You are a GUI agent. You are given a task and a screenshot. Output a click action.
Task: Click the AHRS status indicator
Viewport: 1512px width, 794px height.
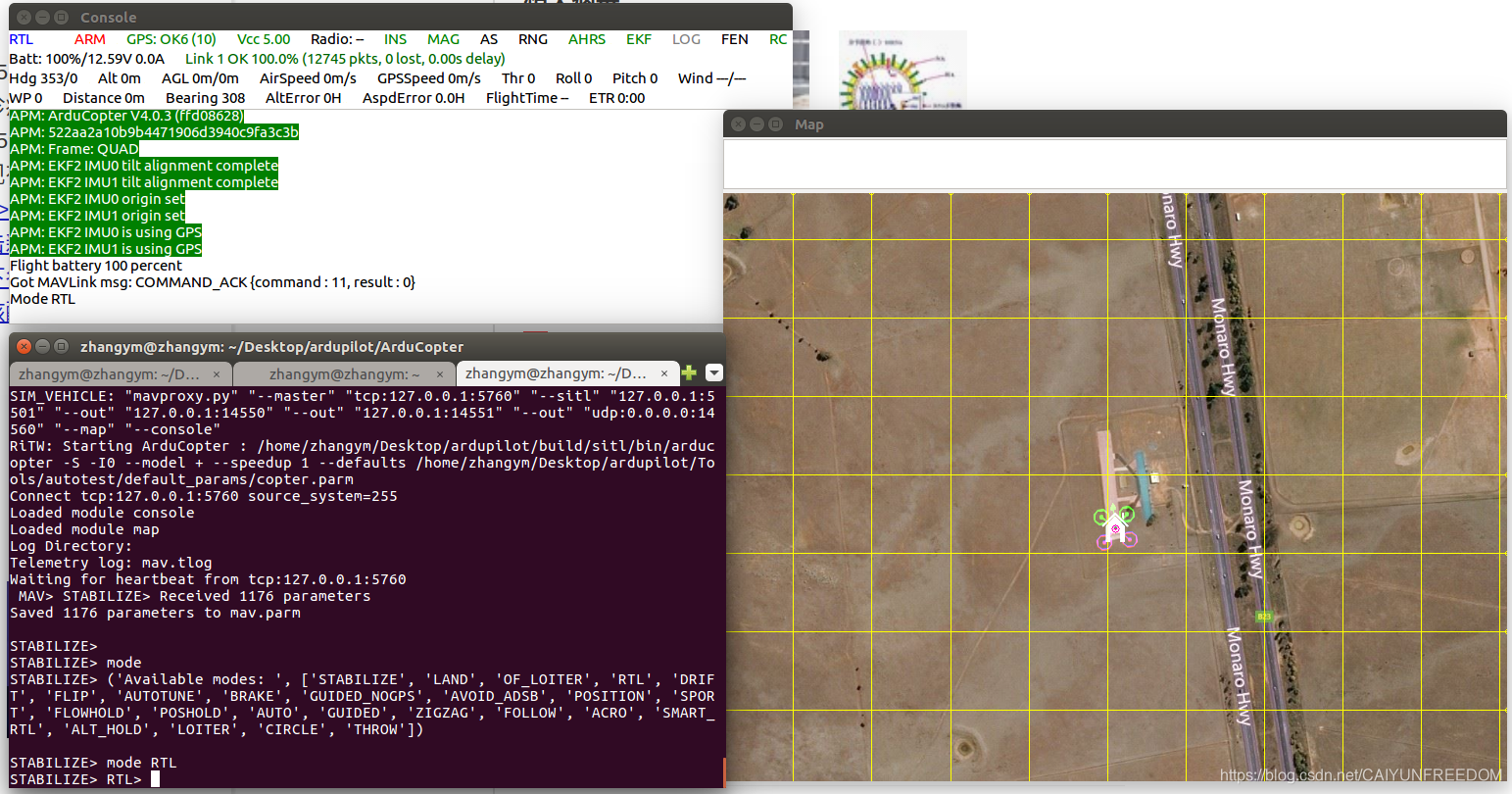pyautogui.click(x=587, y=39)
